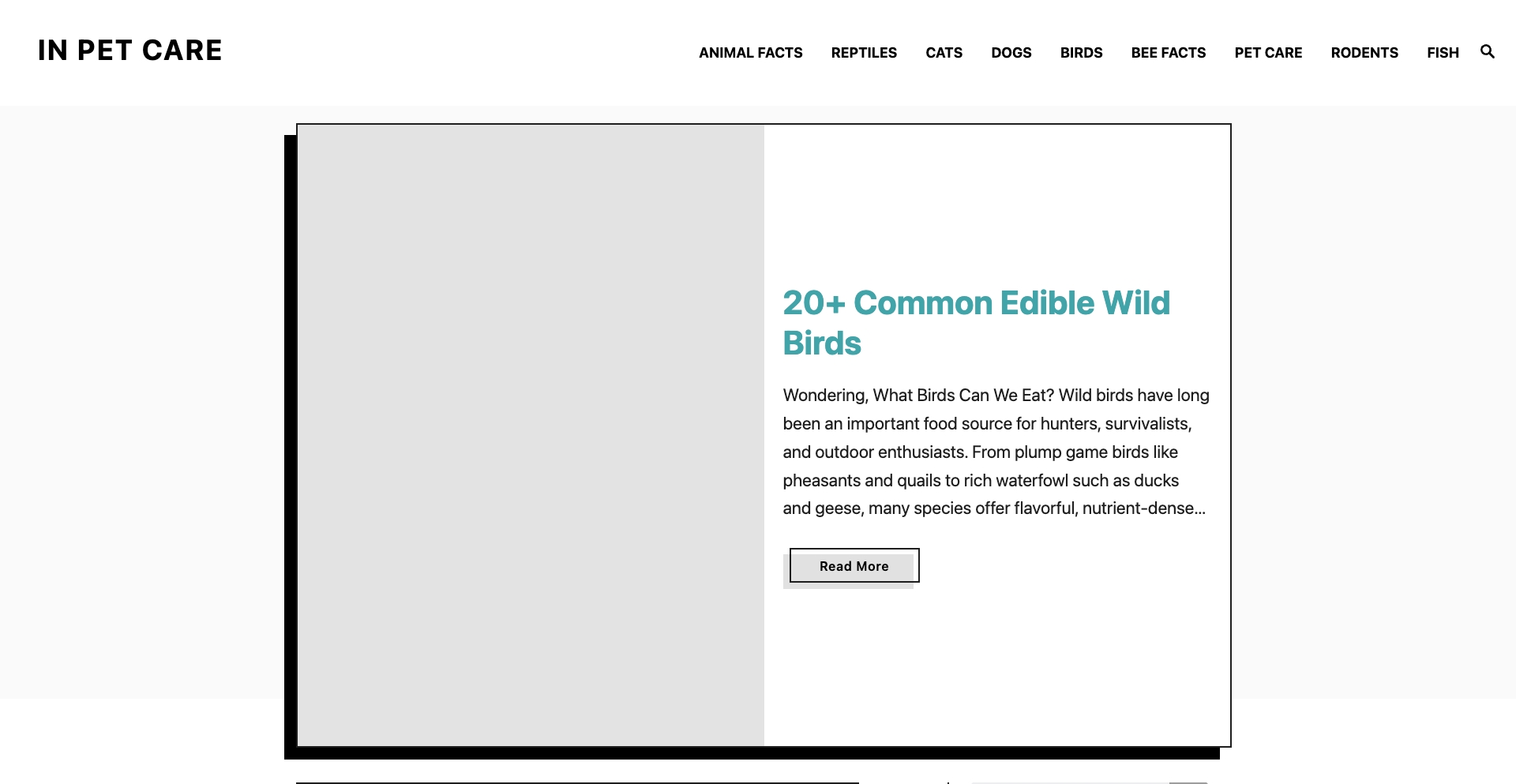Screen dimensions: 1516x784
Task: Open the '20+ Common Edible Wild Birds' article title
Action: [976, 323]
